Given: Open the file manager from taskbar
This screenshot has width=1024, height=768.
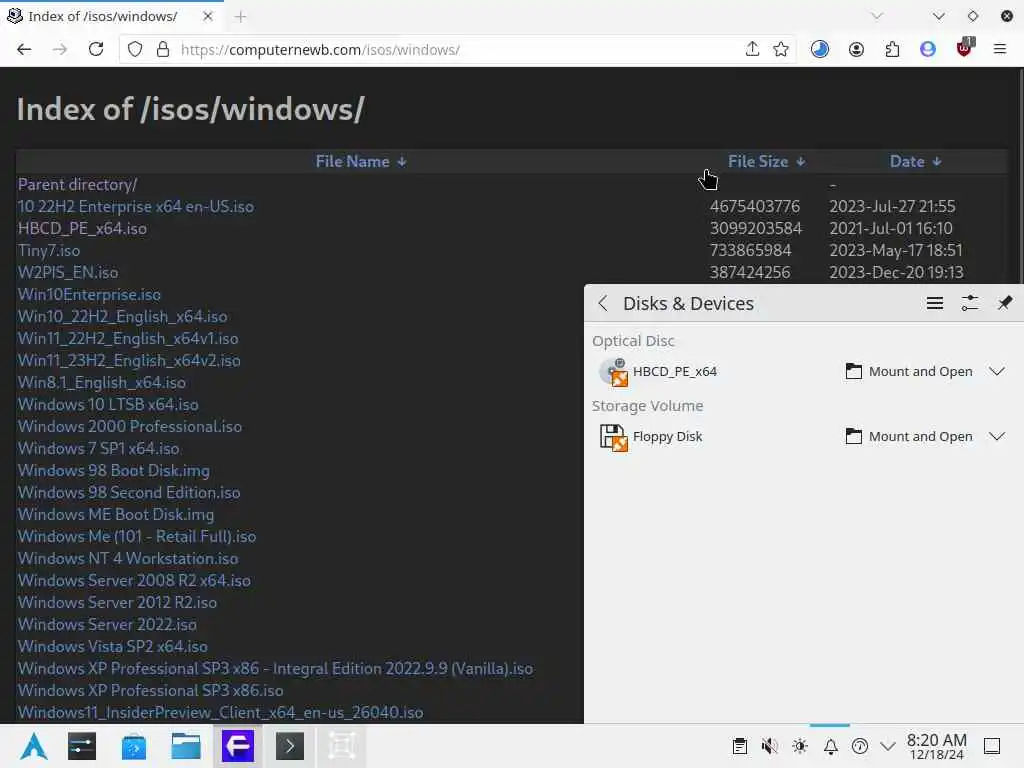Looking at the screenshot, I should [185, 746].
